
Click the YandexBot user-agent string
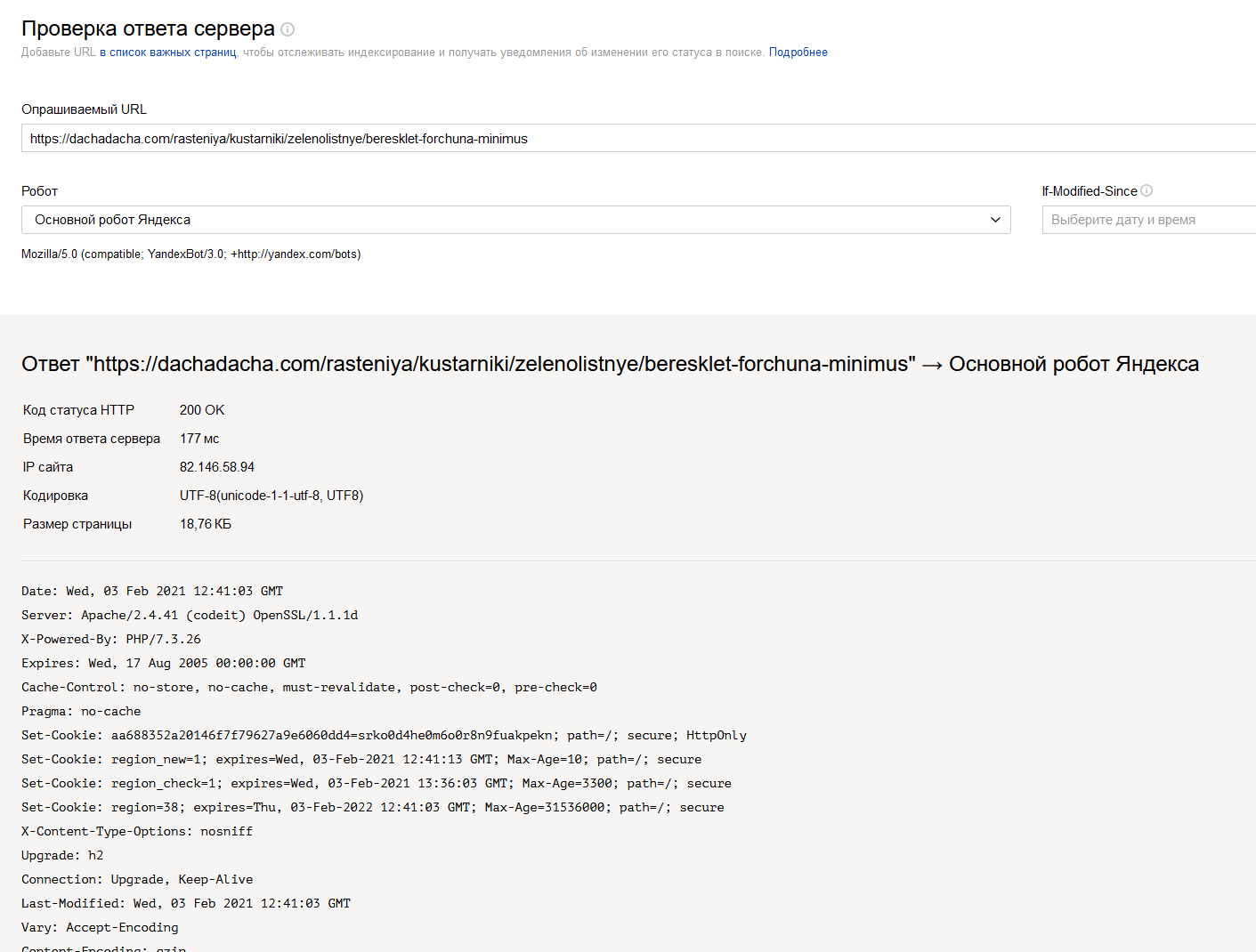[190, 254]
